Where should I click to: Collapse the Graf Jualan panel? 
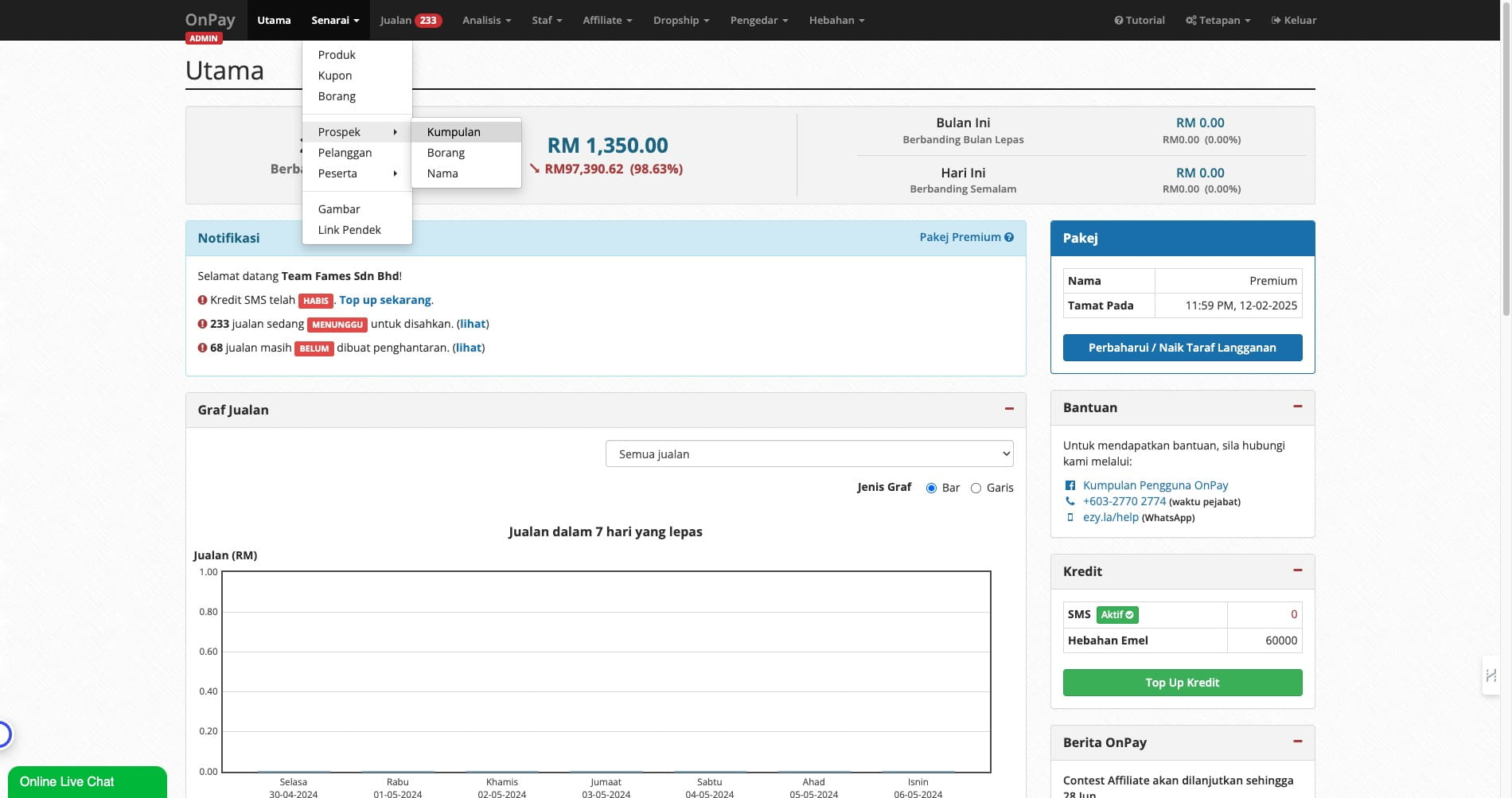(x=1009, y=409)
